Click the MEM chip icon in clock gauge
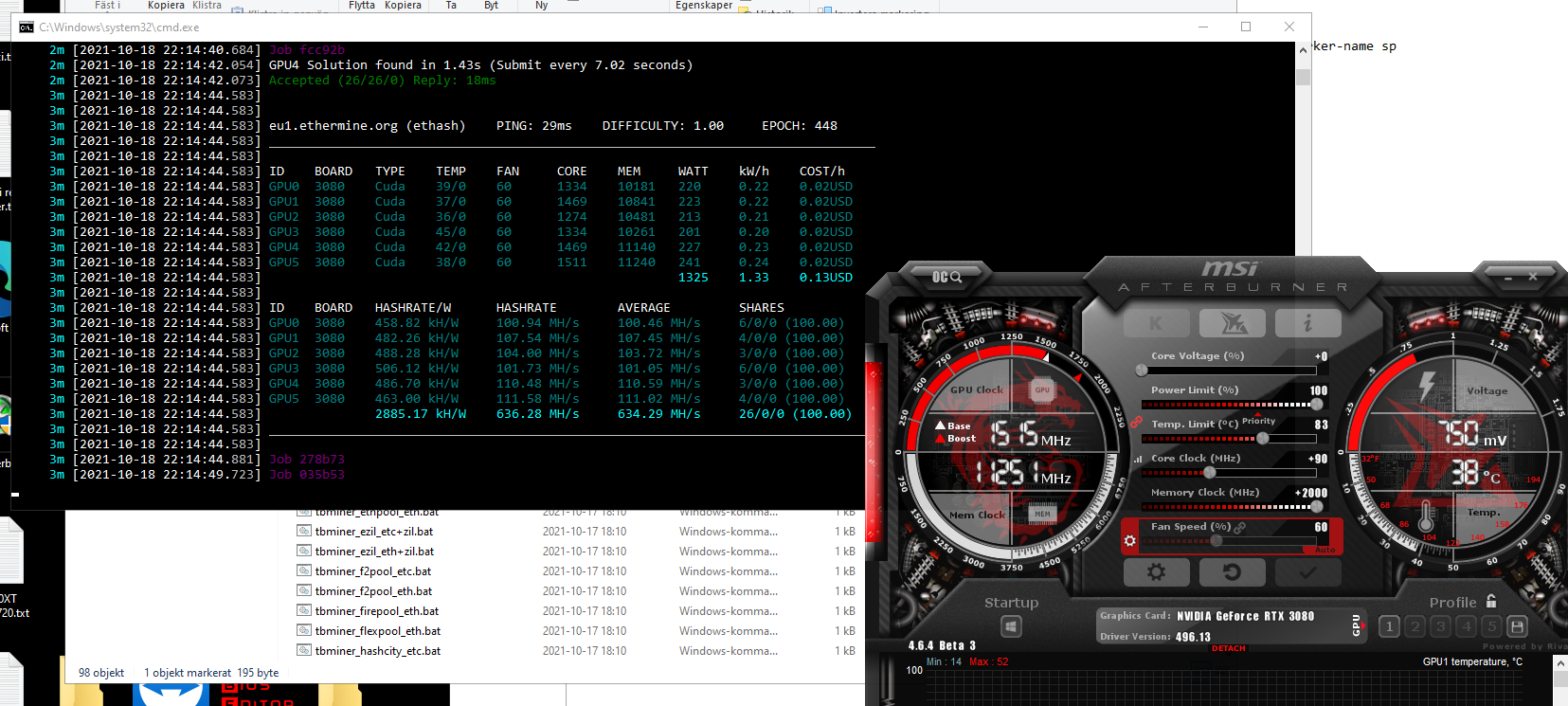The image size is (1568, 706). (1042, 514)
